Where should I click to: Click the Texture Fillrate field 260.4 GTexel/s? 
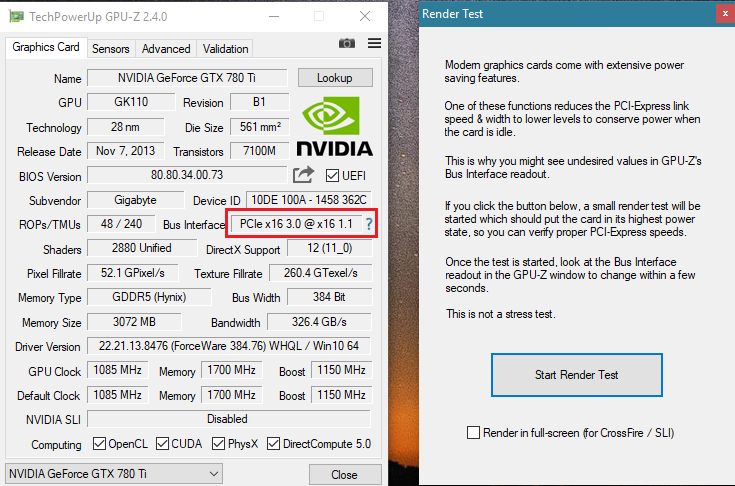[321, 273]
